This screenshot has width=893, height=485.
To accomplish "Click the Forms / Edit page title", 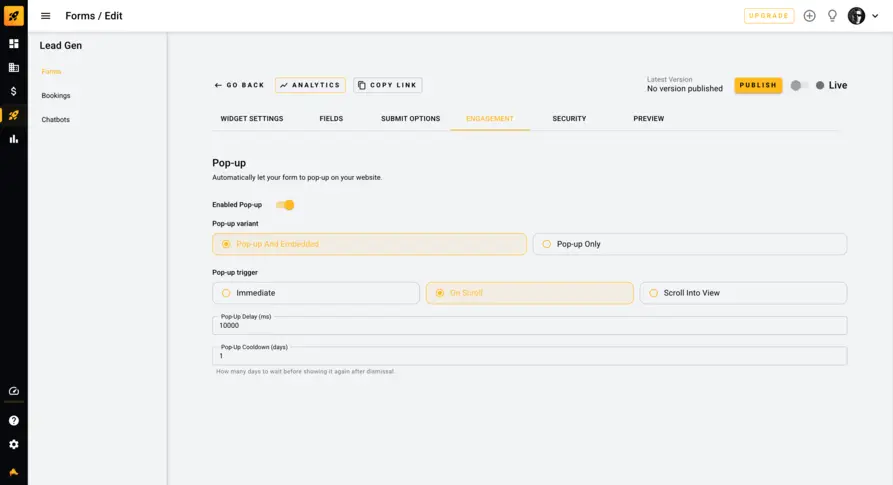I will [x=94, y=16].
